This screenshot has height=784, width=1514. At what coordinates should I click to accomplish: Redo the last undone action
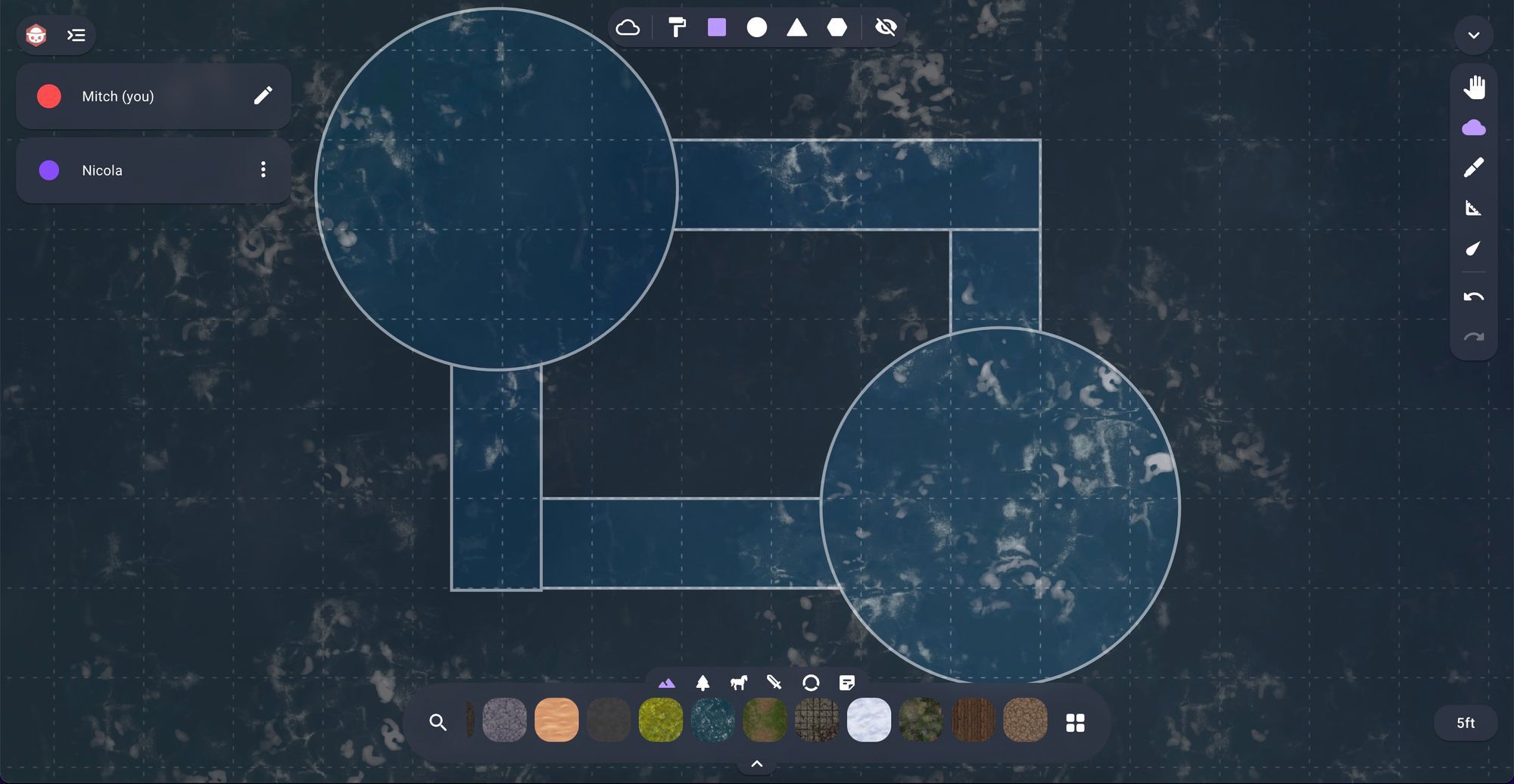click(x=1473, y=337)
